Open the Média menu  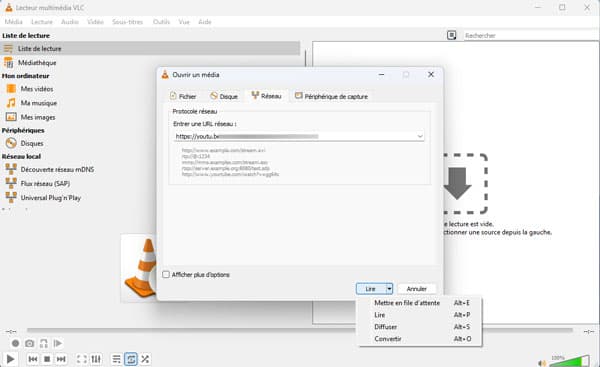[13, 22]
